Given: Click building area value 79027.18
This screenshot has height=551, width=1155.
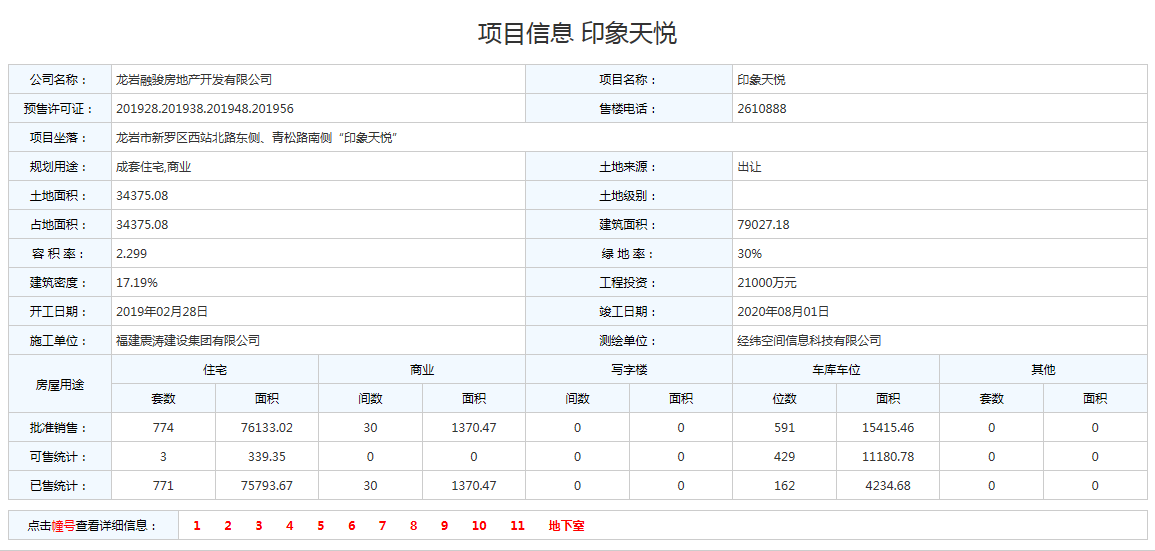Looking at the screenshot, I should pos(763,225).
